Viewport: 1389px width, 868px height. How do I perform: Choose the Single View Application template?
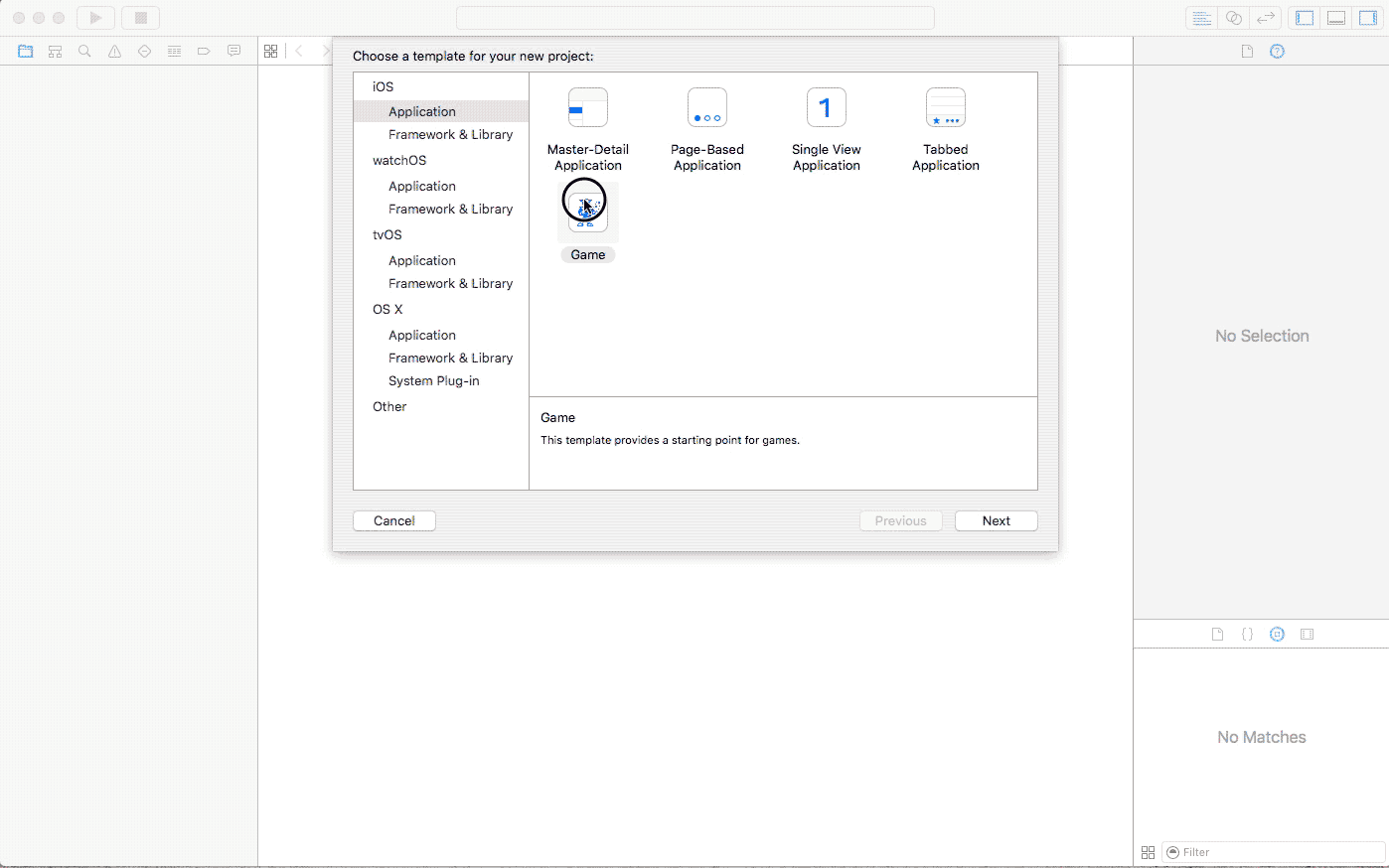pos(827,130)
